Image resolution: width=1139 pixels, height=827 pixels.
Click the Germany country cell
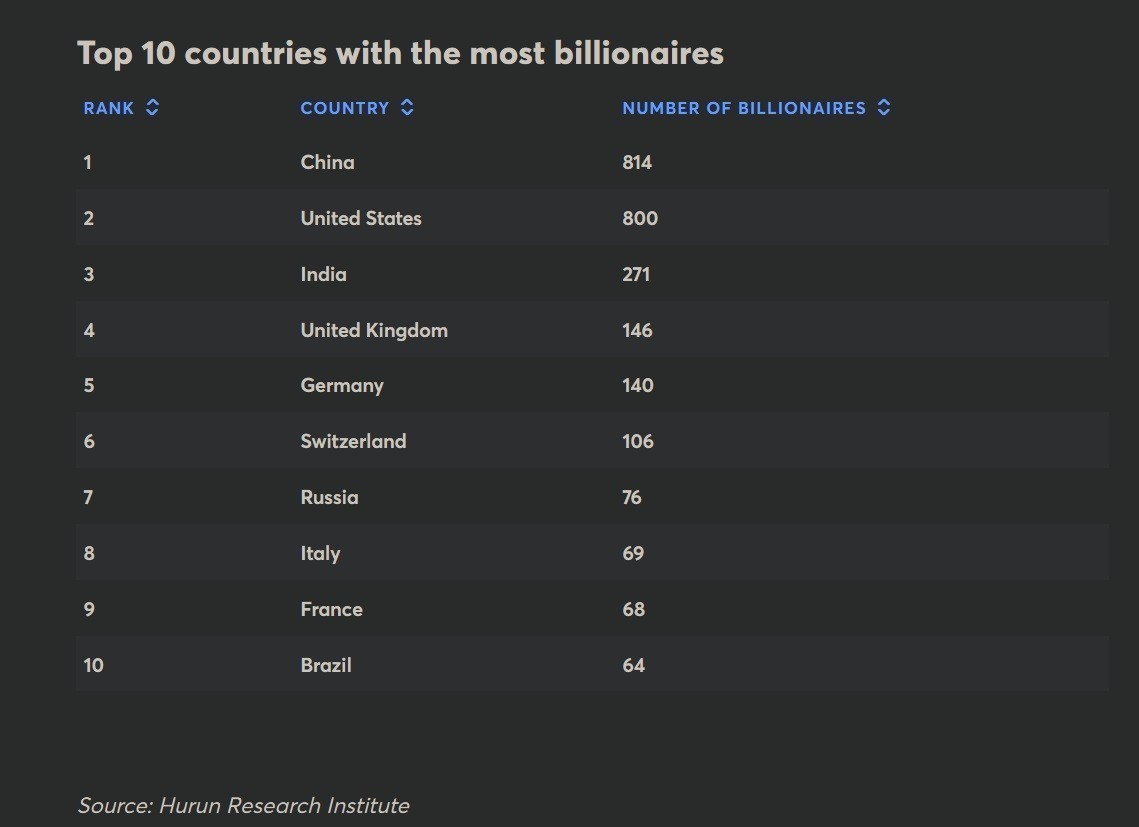[342, 386]
